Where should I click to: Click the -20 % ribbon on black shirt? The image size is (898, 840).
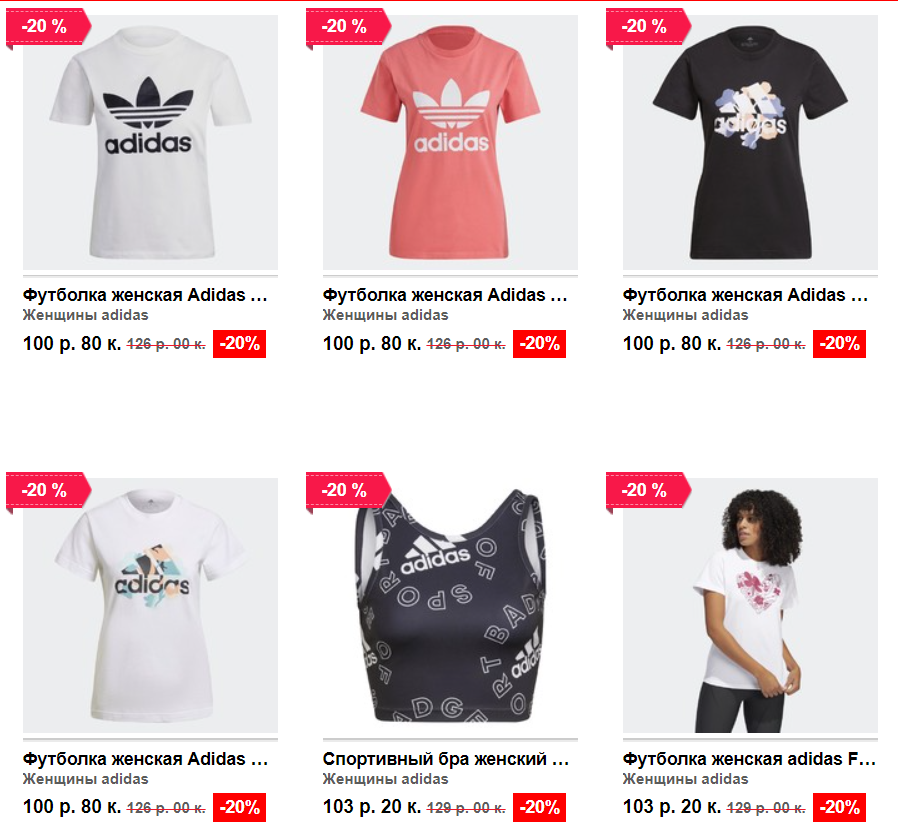click(648, 26)
